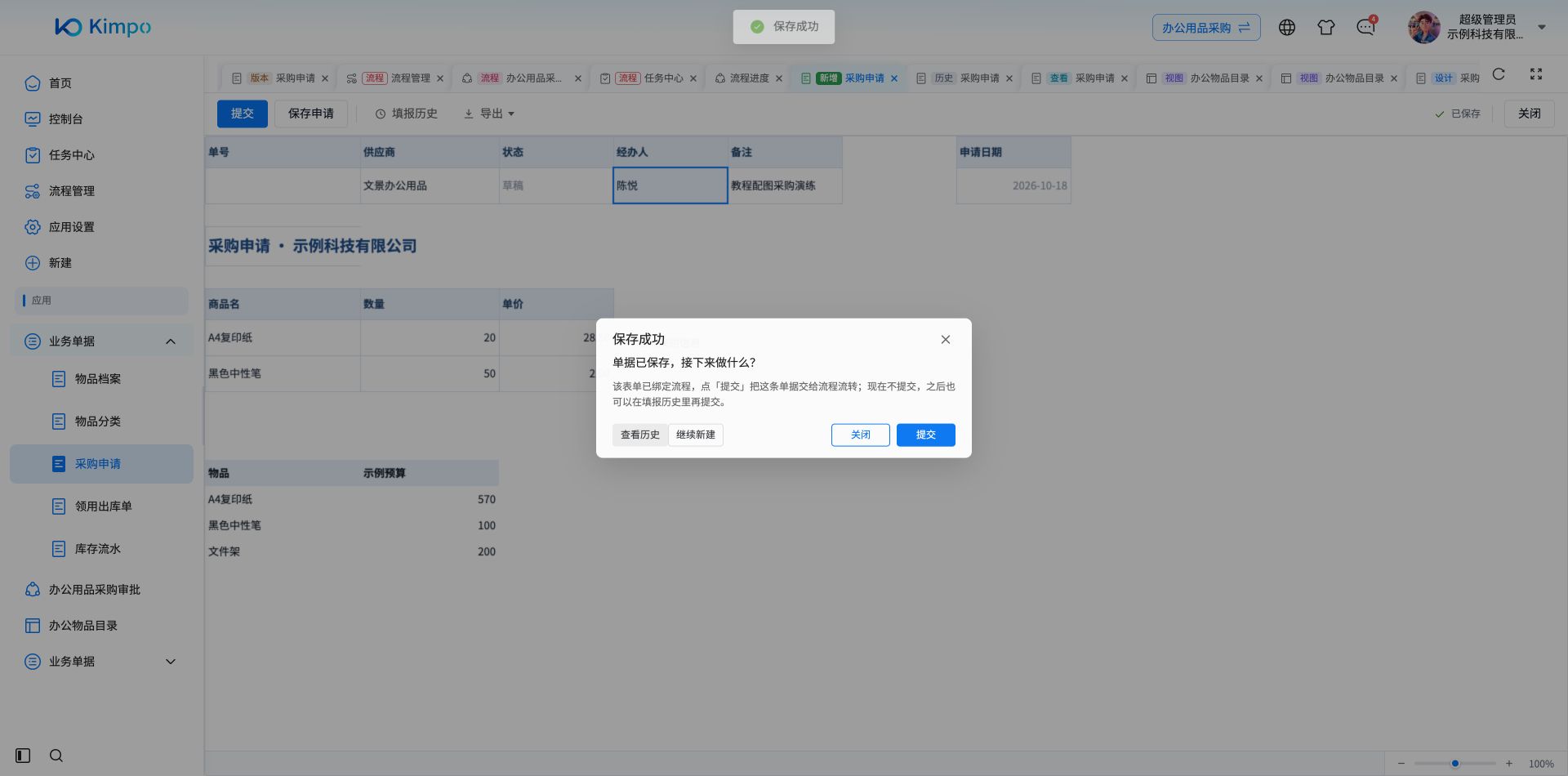
Task: Close the 流程管理 tab
Action: click(x=440, y=78)
